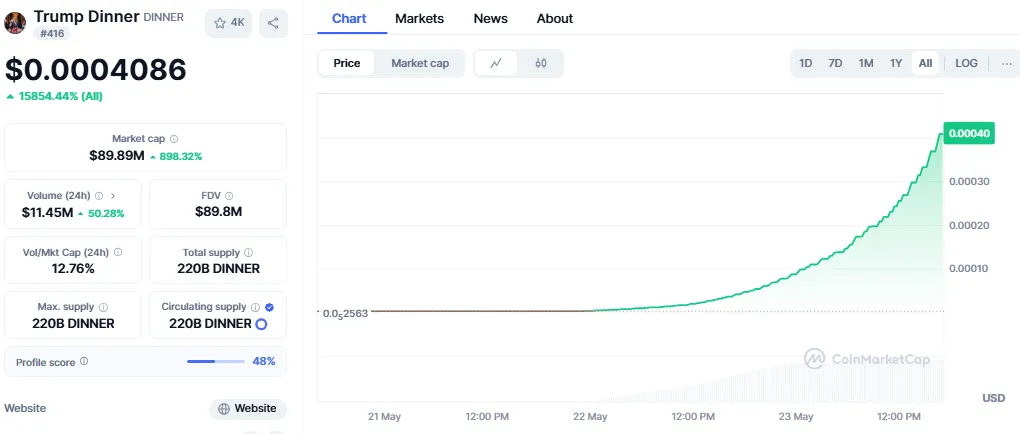
Task: Switch to line chart view icon
Action: [496, 64]
